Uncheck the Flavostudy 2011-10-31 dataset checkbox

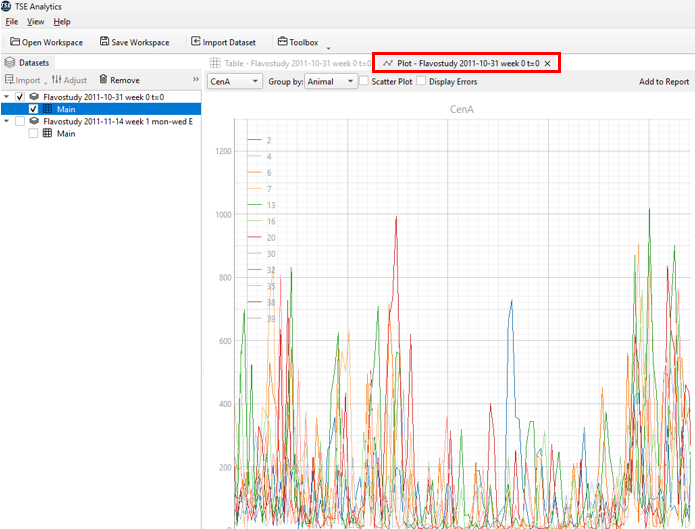tap(22, 97)
